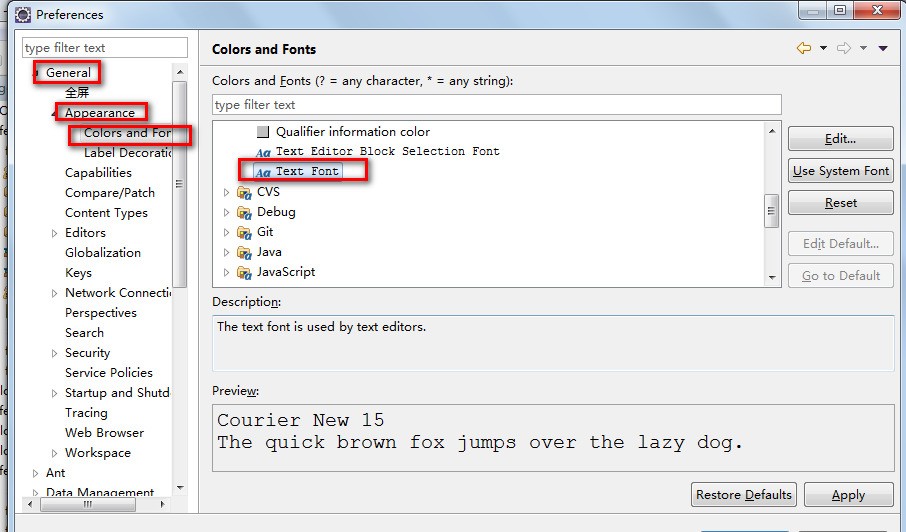Screen dimensions: 906x532
Task: Click the Edit... button
Action: [840, 139]
